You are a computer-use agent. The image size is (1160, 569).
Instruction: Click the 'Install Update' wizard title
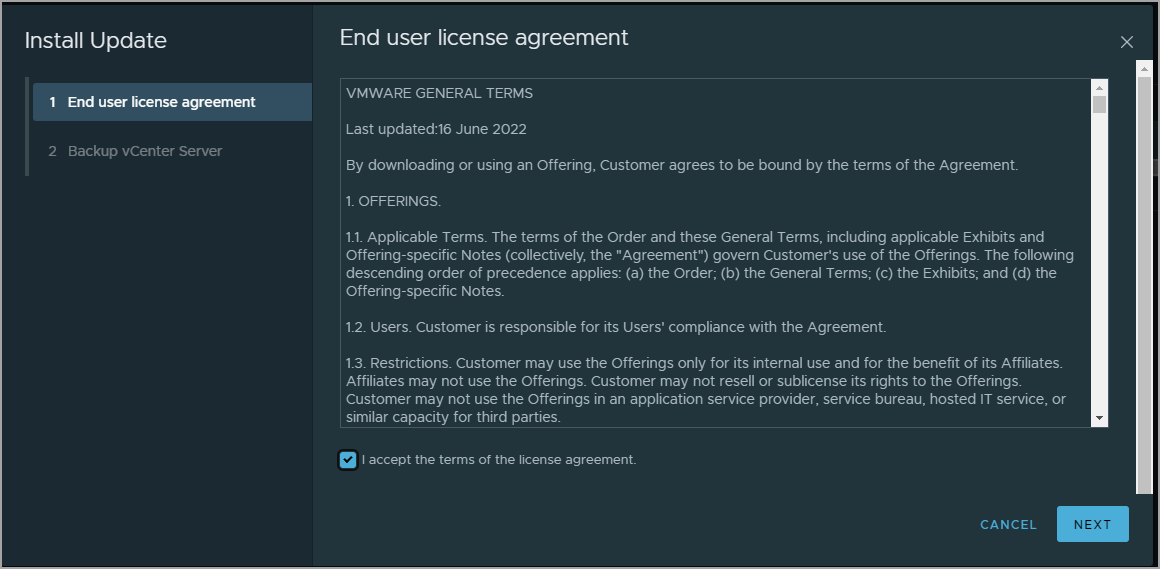[x=95, y=41]
